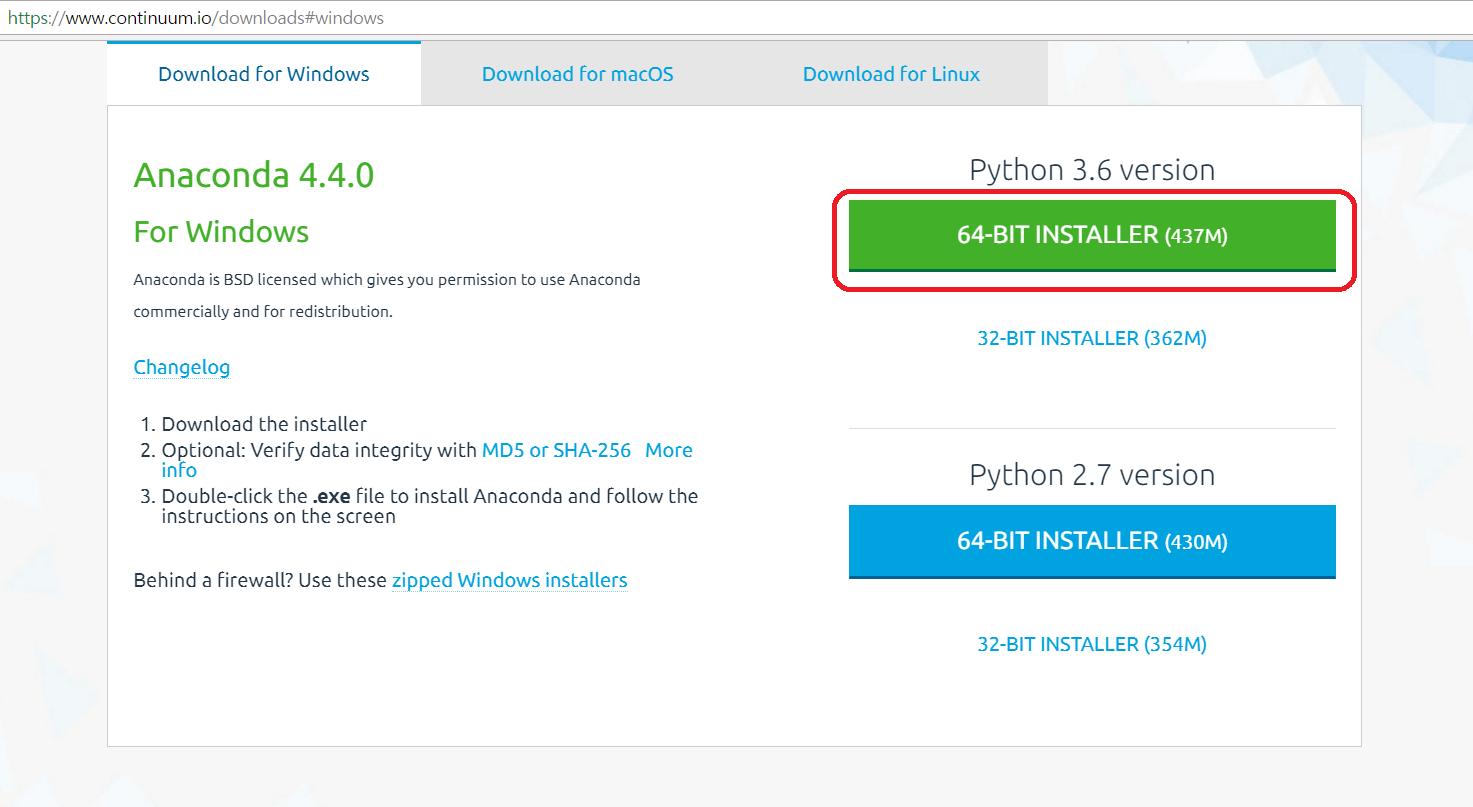Select the Download for Linux tab
The height and width of the screenshot is (807, 1473).
pyautogui.click(x=891, y=74)
